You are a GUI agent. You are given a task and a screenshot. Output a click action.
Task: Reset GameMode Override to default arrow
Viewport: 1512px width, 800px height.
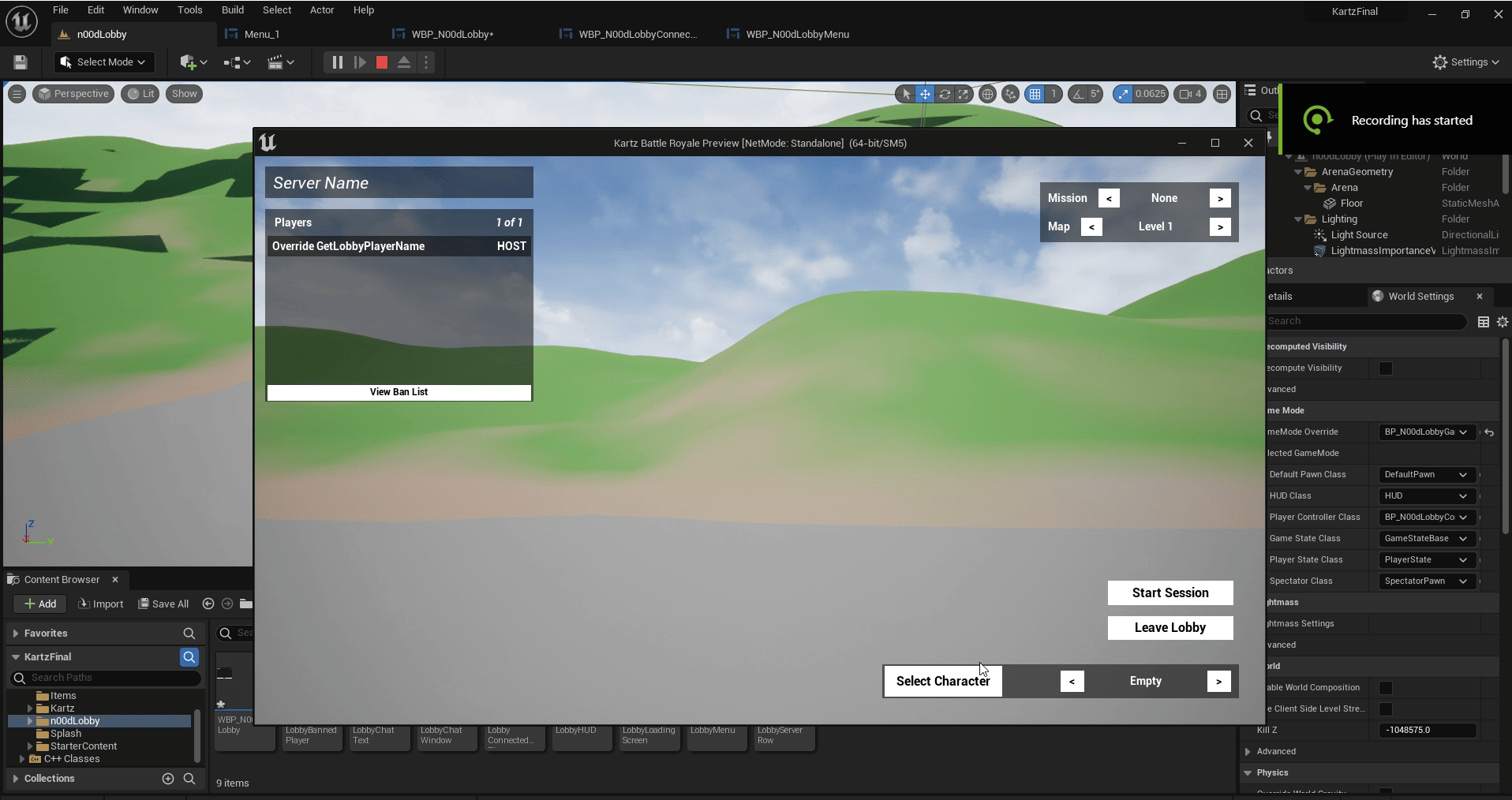pos(1489,432)
